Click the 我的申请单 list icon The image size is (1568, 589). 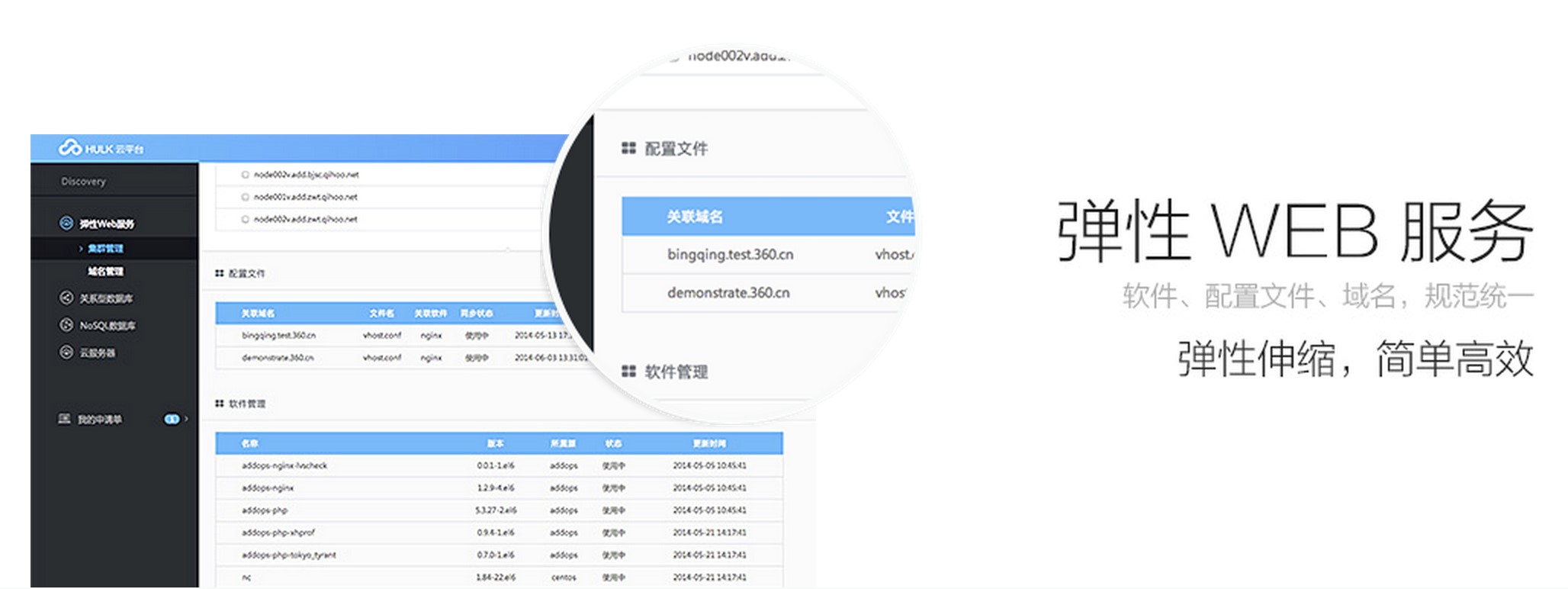click(65, 419)
